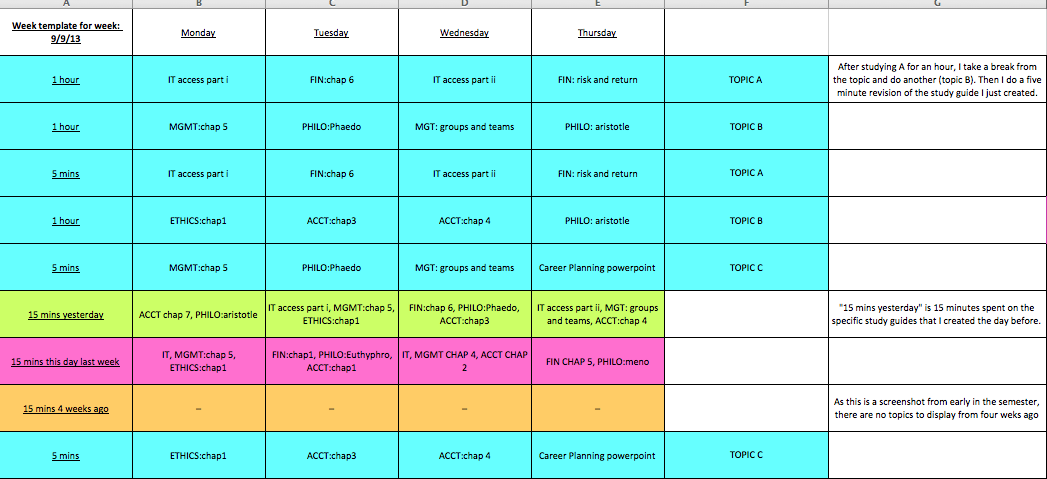This screenshot has height=479, width=1047.
Task: Select the 'IT, MGMT:chap 5, ETHICS:chap1' pink cell
Action: pos(198,361)
